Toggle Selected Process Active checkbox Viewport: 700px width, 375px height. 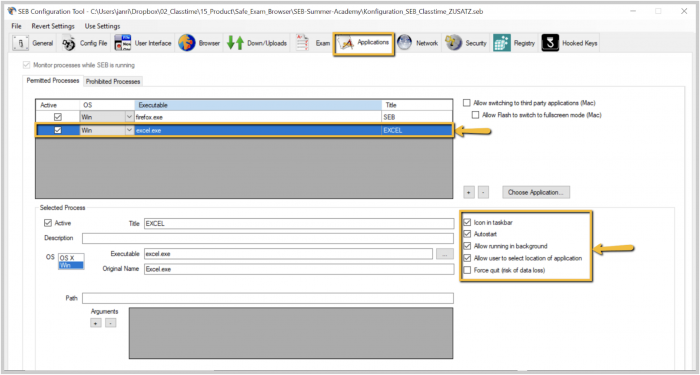pos(48,223)
